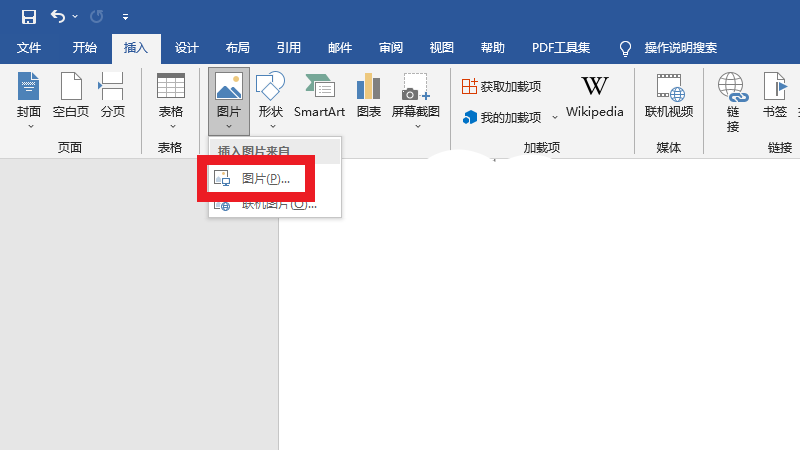The width and height of the screenshot is (800, 450).
Task: Insert online video (联机视频)
Action: click(x=669, y=98)
